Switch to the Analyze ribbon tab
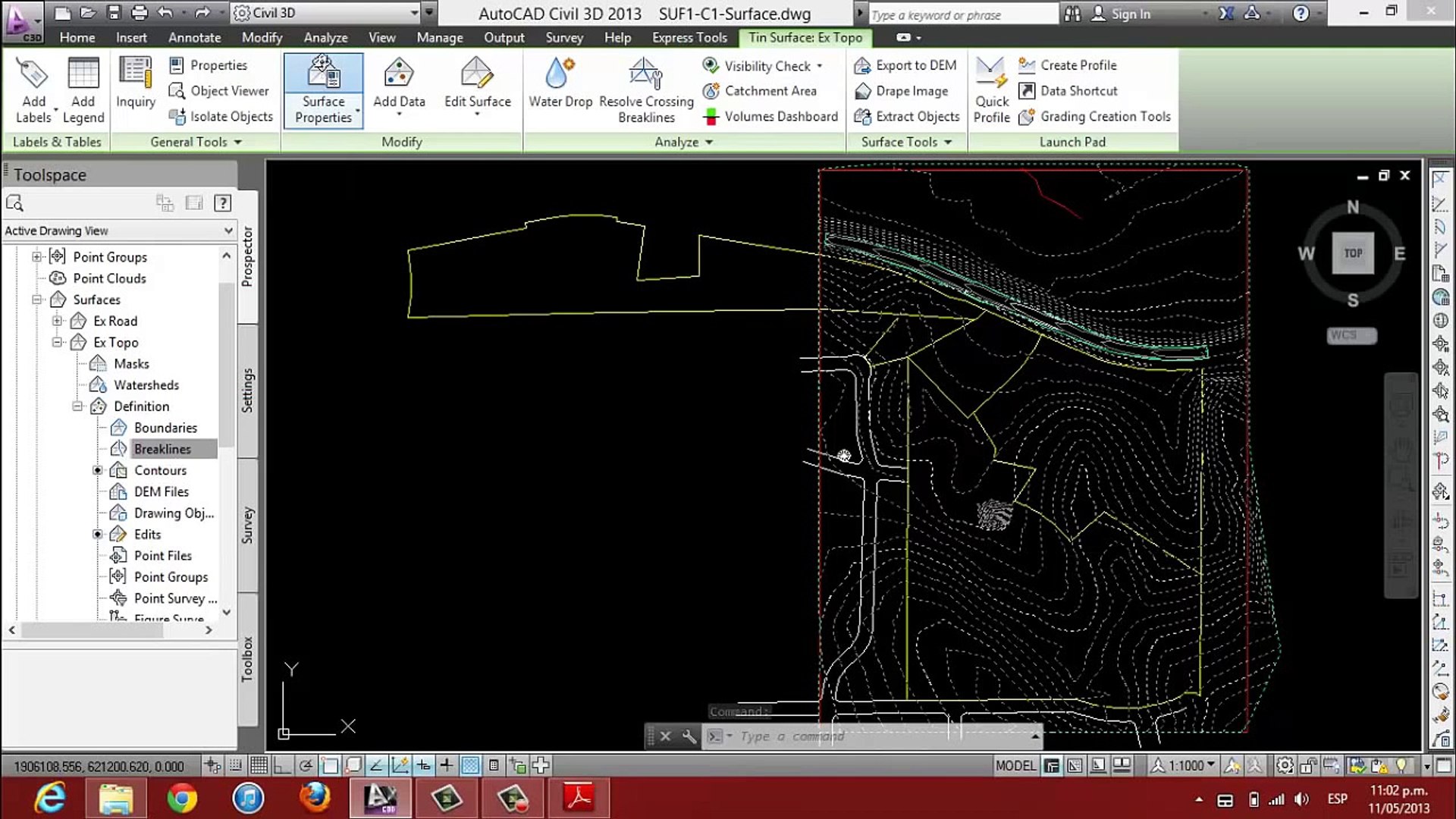The width and height of the screenshot is (1456, 819). (325, 37)
